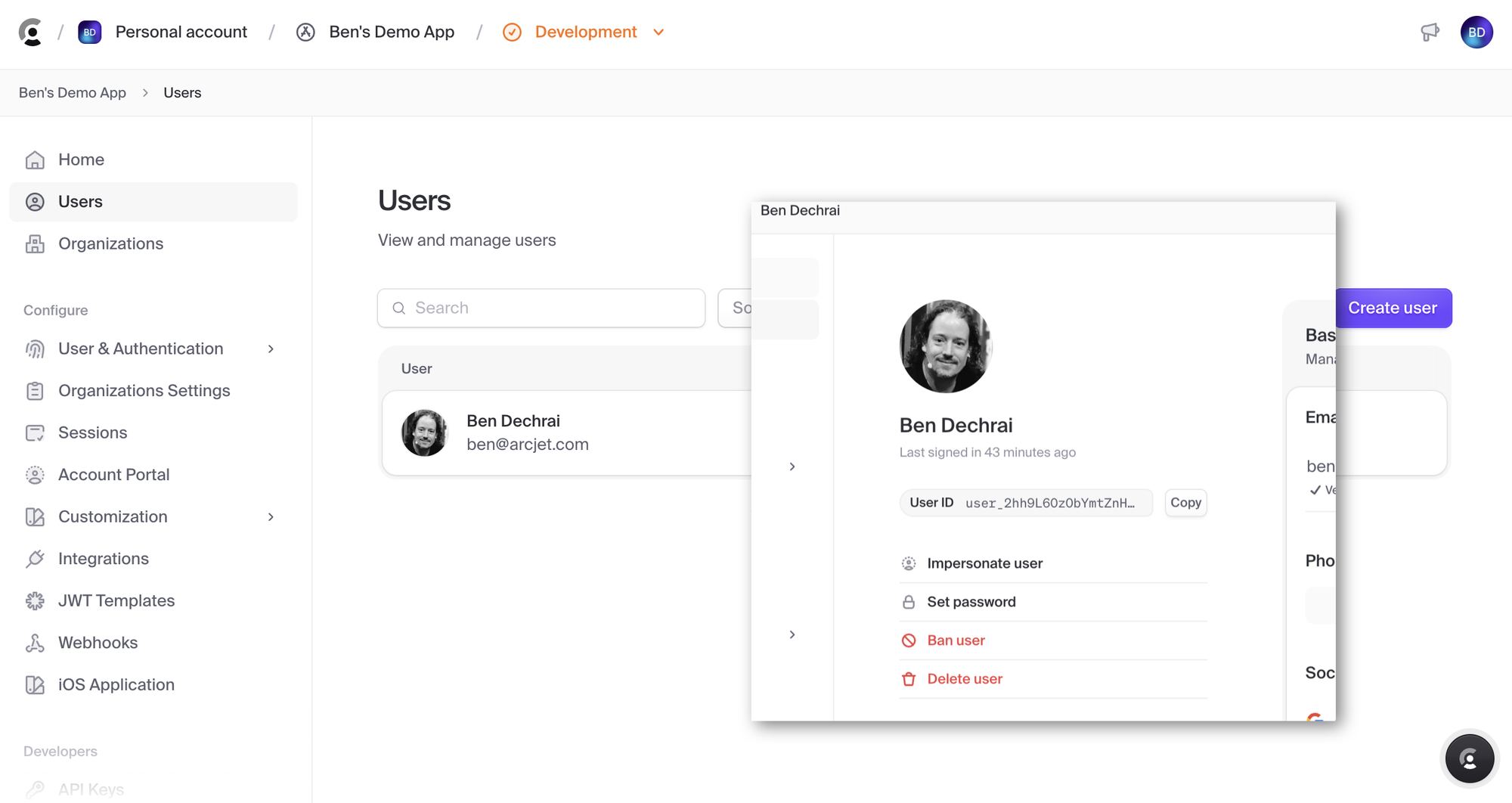Expand the Customization section
1512x803 pixels.
(x=271, y=516)
